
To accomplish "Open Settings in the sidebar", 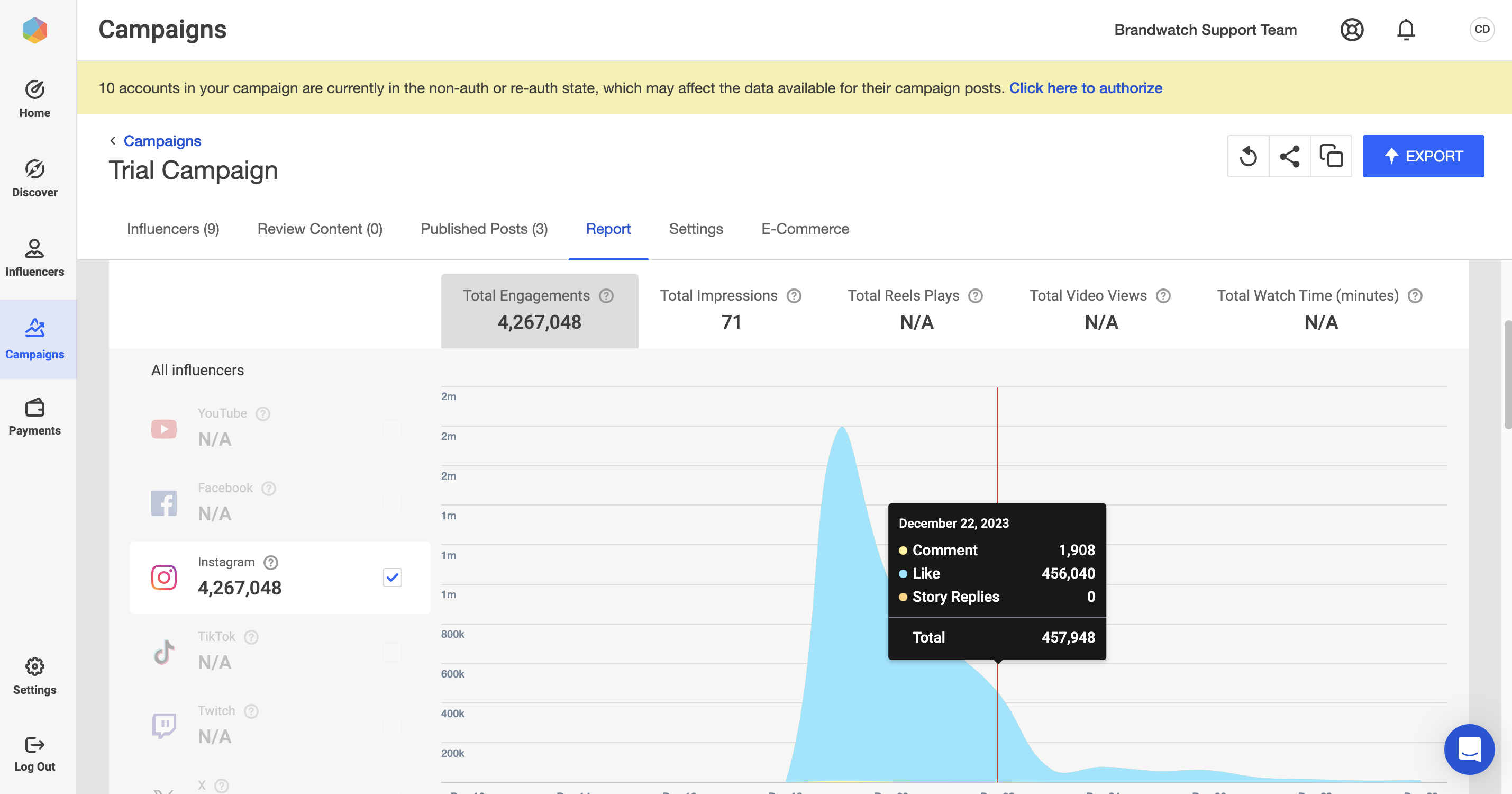I will [34, 676].
